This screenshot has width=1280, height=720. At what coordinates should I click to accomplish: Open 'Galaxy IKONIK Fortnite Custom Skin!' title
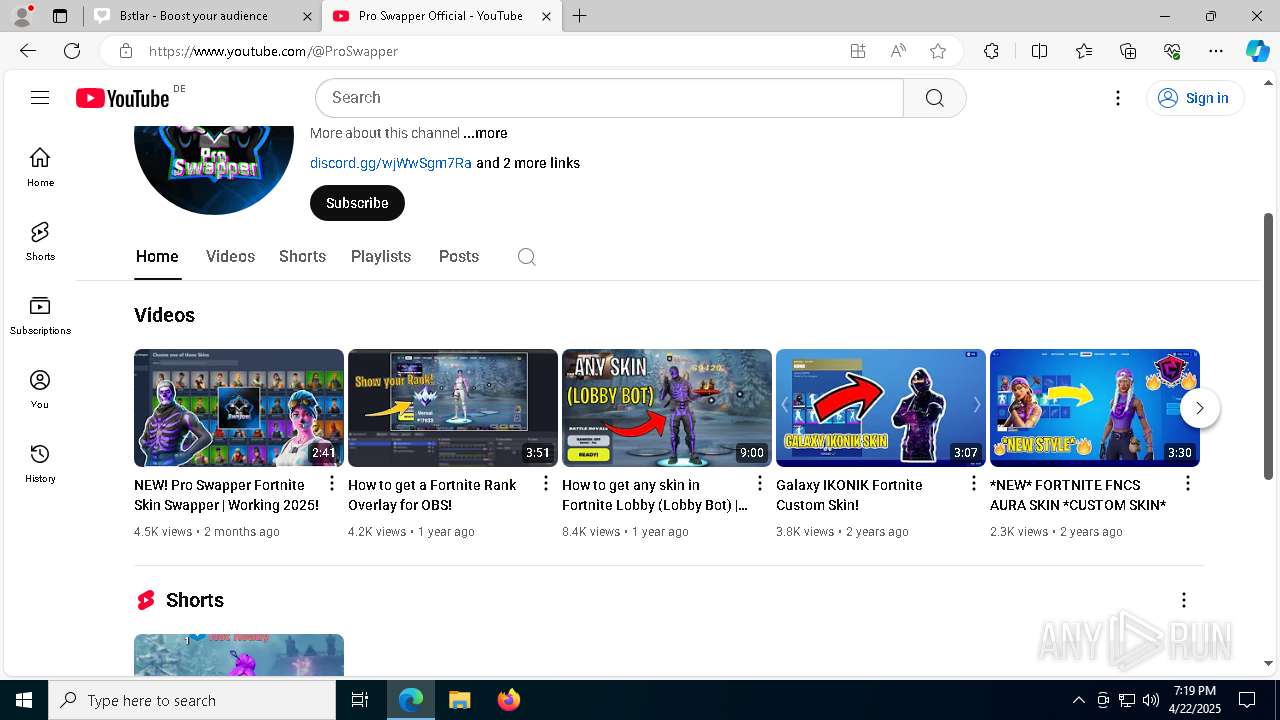click(x=849, y=495)
